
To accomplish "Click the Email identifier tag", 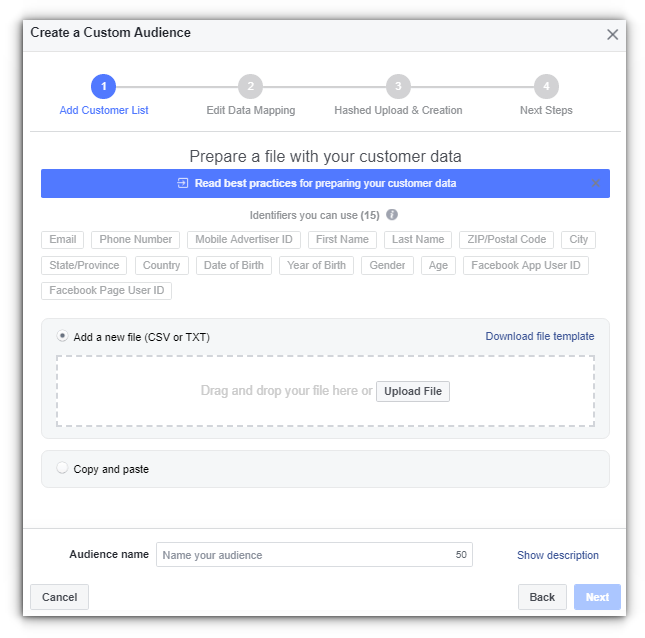I will click(x=63, y=239).
